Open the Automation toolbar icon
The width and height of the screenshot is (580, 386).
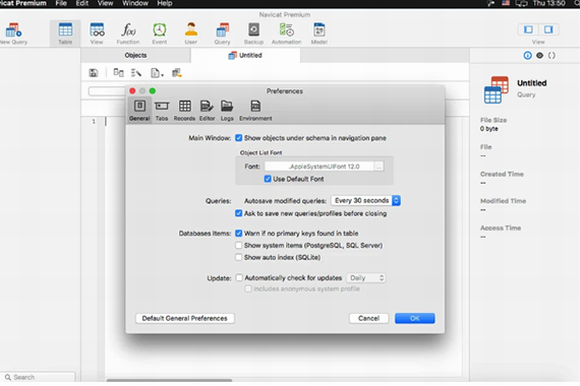tap(286, 34)
